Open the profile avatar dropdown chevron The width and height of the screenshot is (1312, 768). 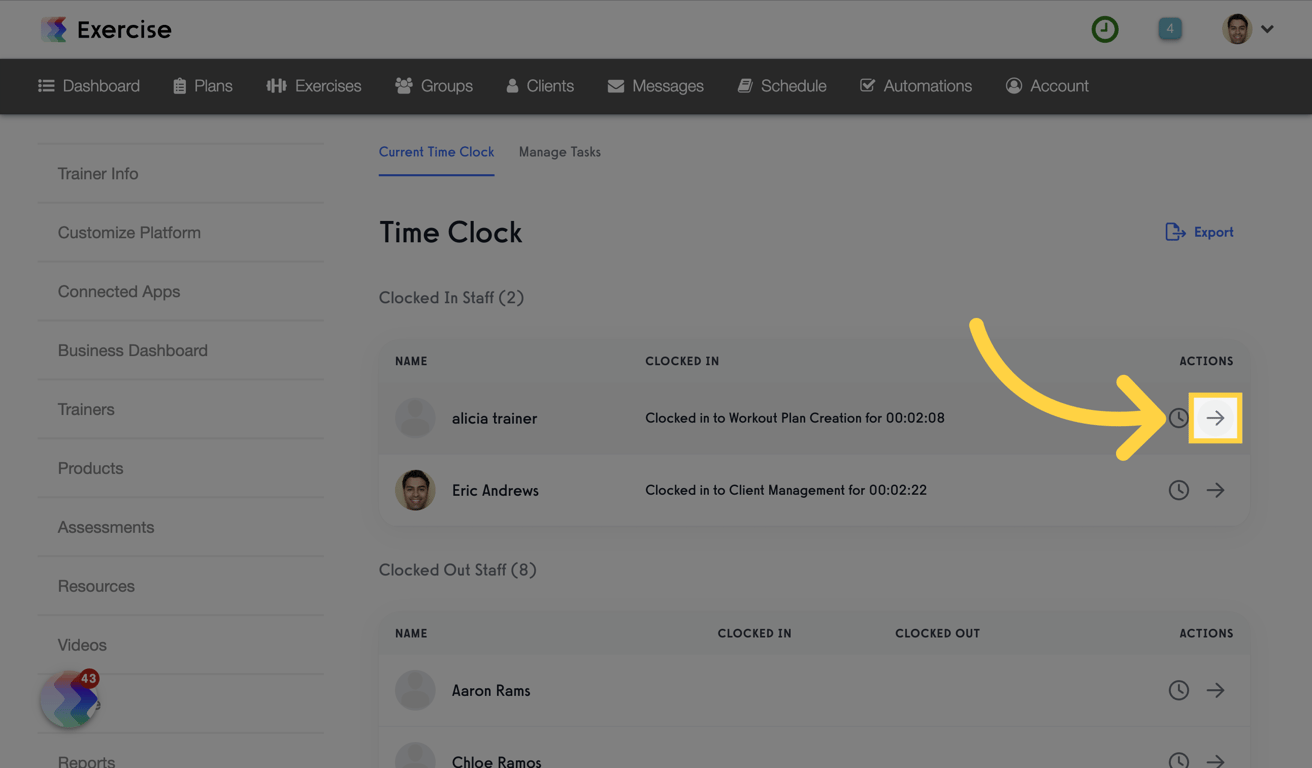[1268, 29]
